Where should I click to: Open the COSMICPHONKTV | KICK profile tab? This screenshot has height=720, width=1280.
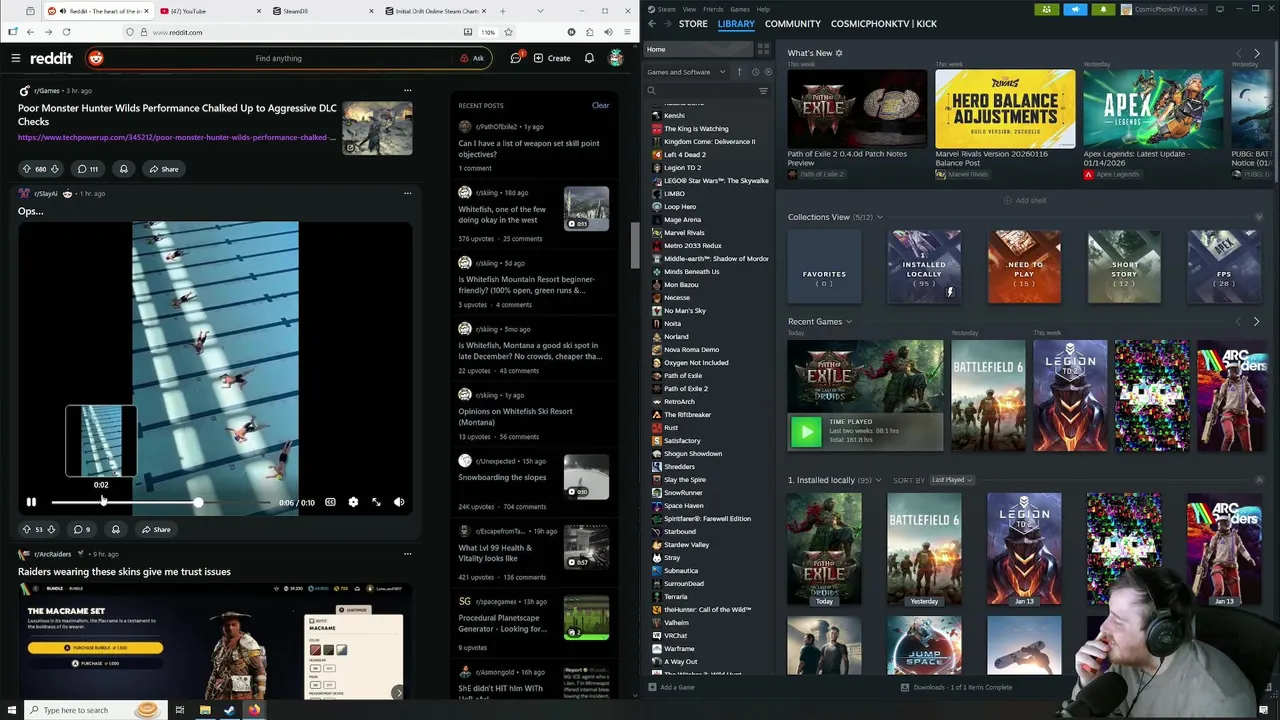[x=884, y=23]
